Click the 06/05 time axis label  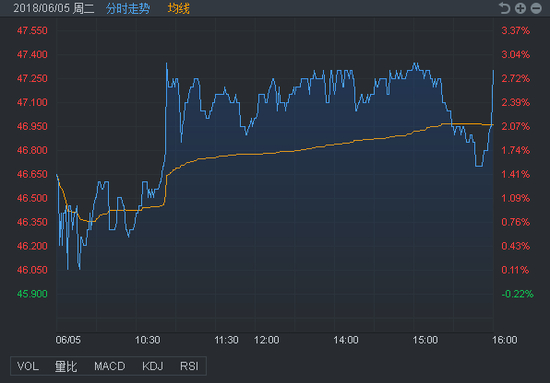pyautogui.click(x=68, y=340)
